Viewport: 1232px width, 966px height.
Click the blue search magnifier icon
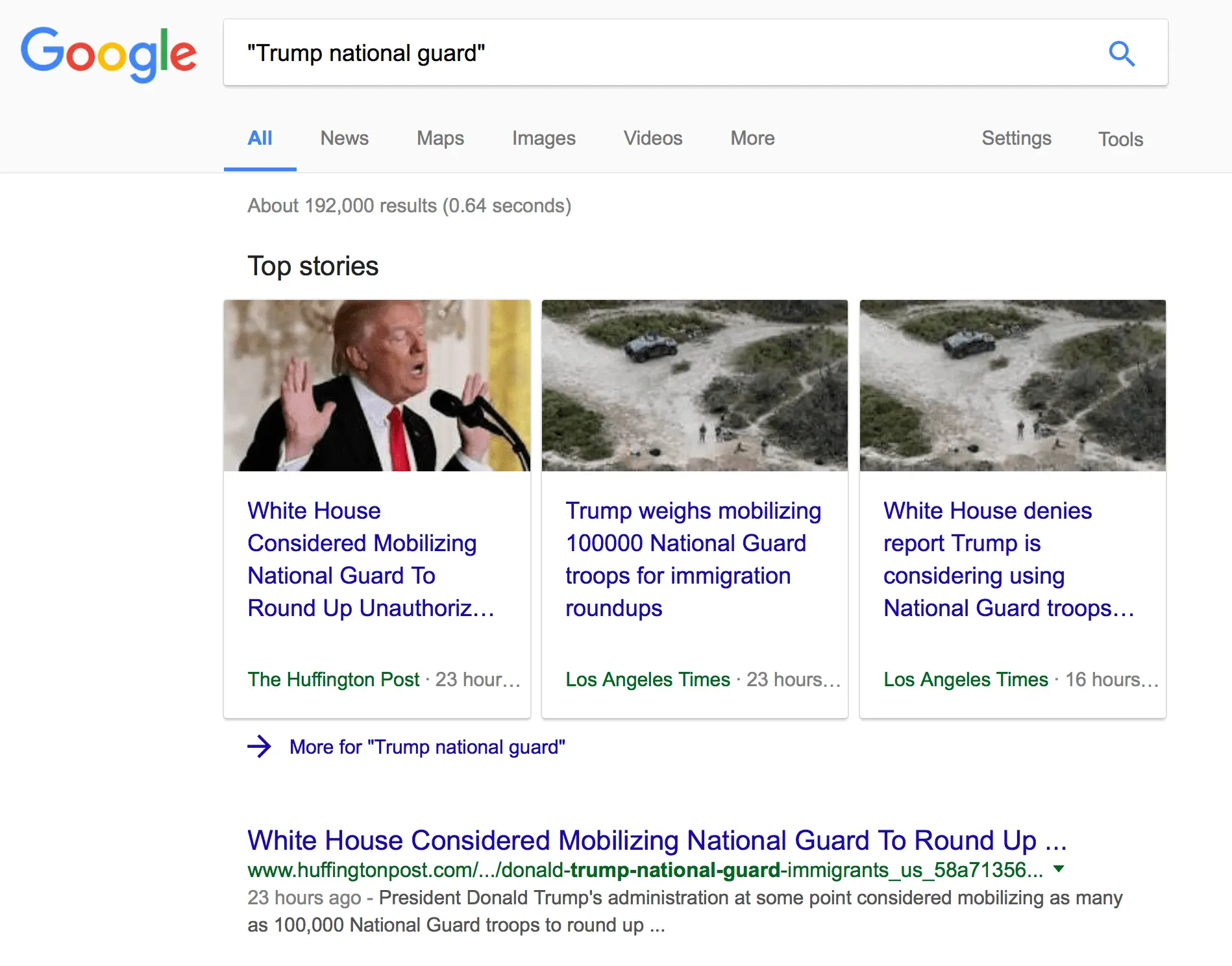click(1121, 53)
